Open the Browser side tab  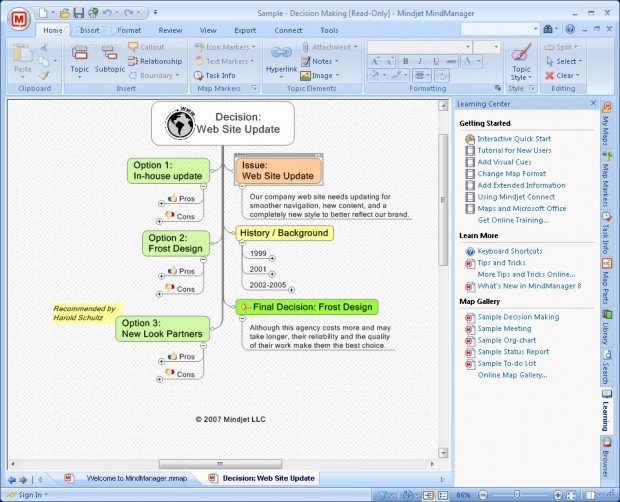click(606, 457)
